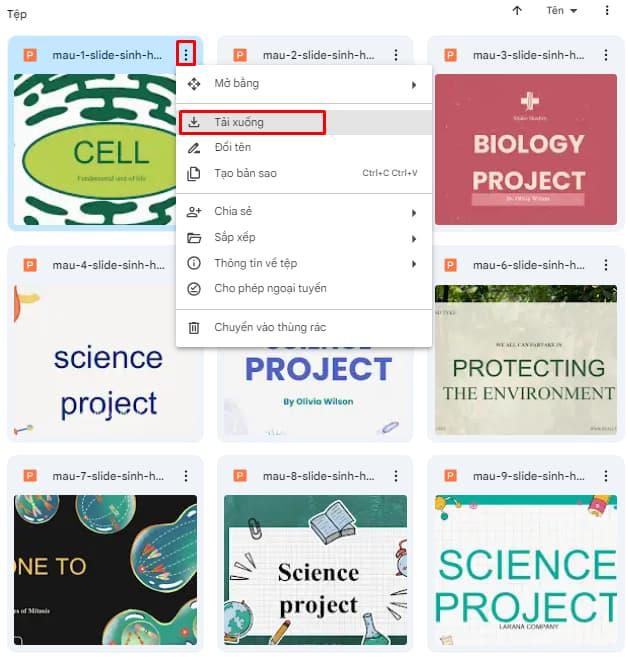The image size is (628, 658).
Task: Open the list header three-dot menu
Action: click(606, 11)
